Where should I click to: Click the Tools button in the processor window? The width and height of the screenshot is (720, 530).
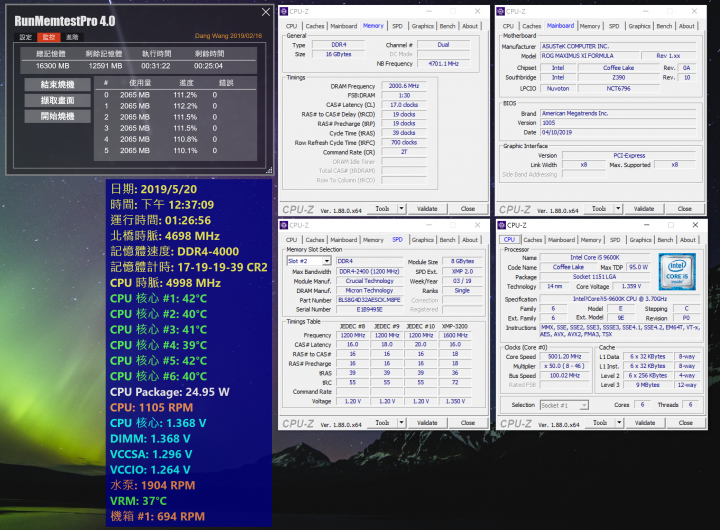[600, 423]
